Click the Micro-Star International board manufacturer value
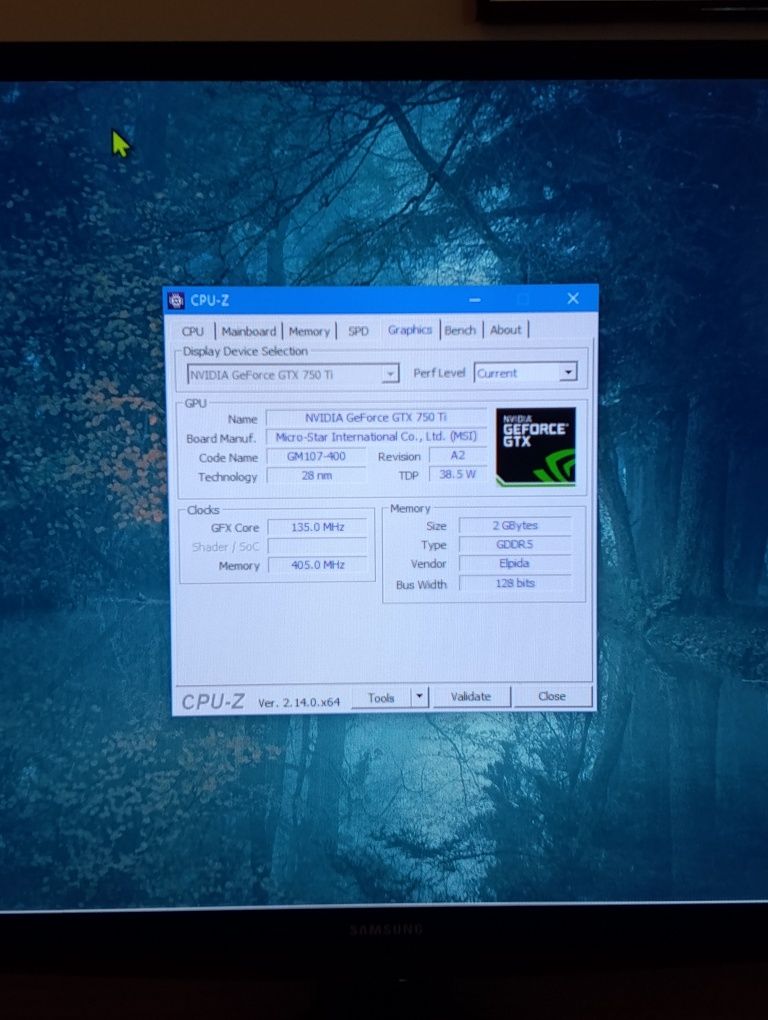The image size is (768, 1020). pos(376,436)
